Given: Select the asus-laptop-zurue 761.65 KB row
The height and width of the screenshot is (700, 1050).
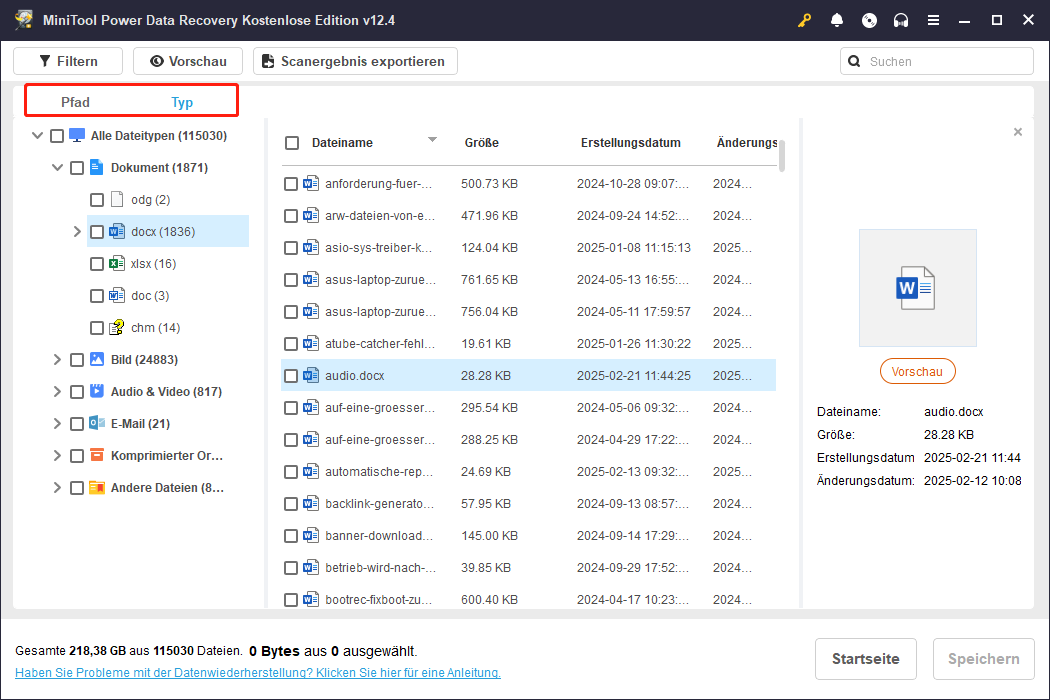Looking at the screenshot, I should [x=528, y=280].
